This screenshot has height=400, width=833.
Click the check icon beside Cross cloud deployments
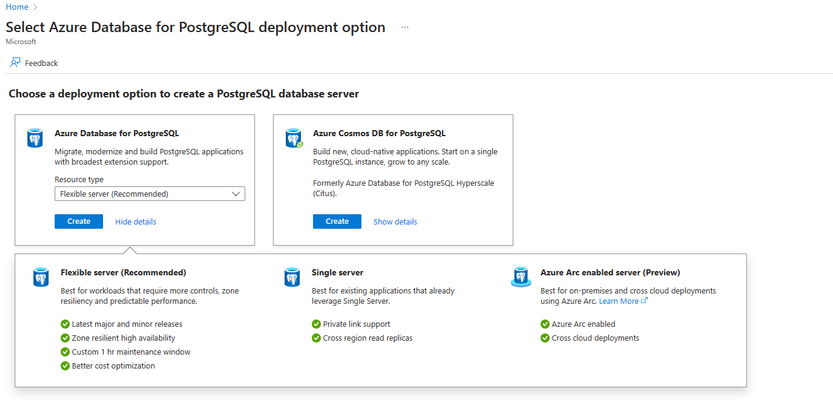pyautogui.click(x=545, y=338)
